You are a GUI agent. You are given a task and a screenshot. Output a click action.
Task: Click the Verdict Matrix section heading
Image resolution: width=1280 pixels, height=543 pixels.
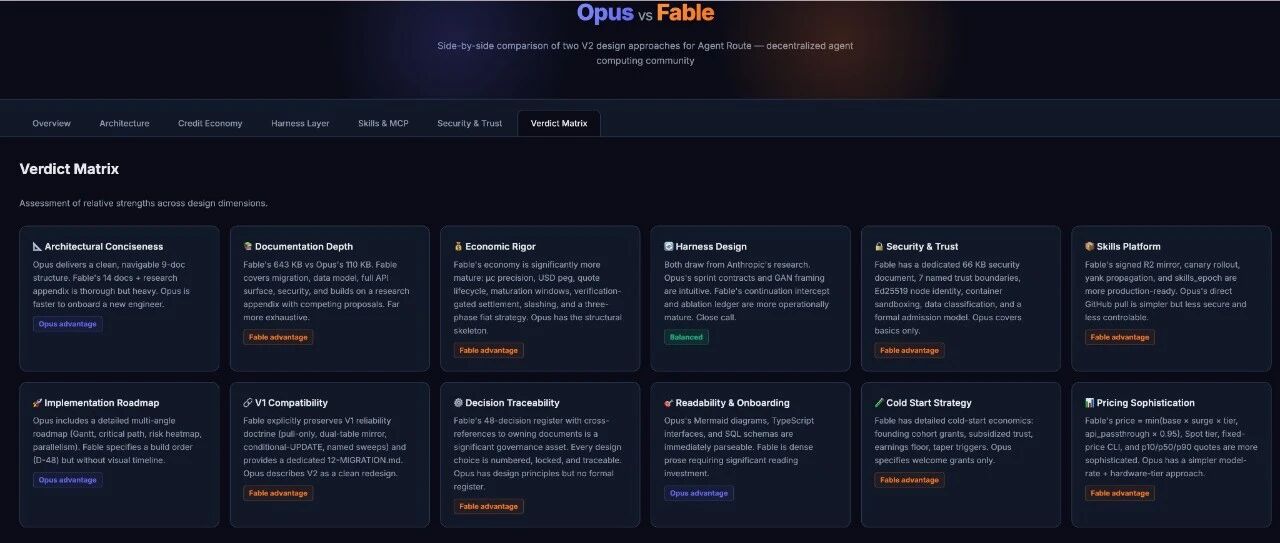click(x=69, y=169)
